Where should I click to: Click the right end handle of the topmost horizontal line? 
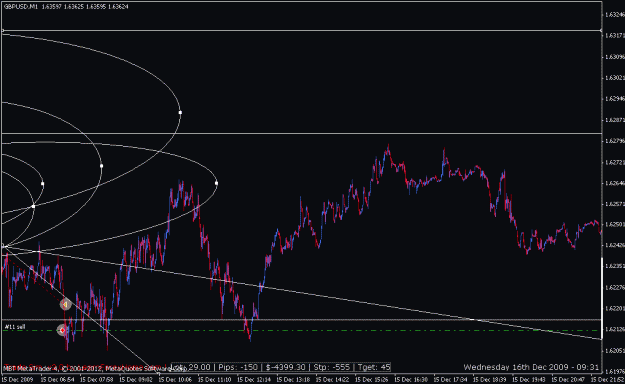[601, 30]
